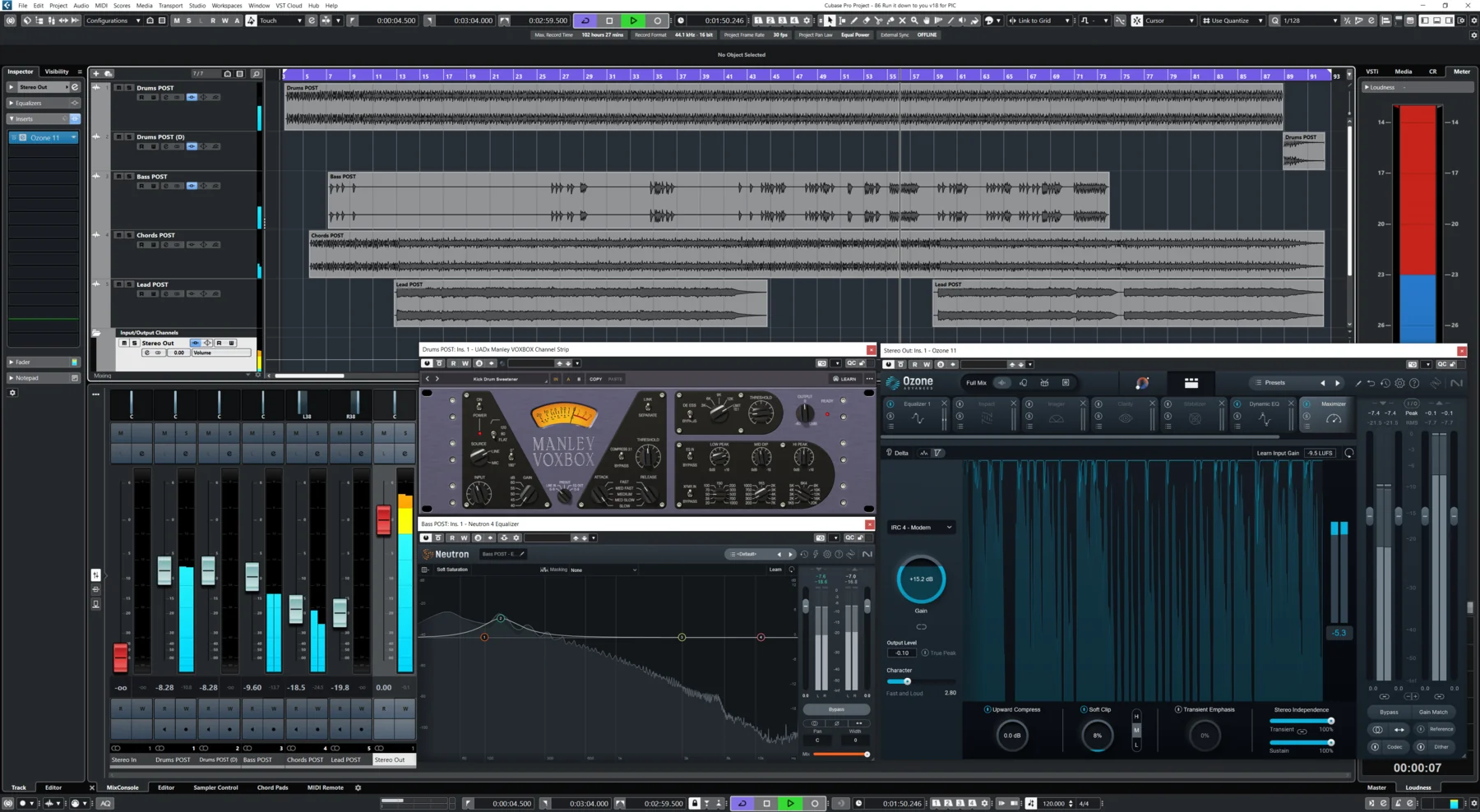Toggle the Cycle loop button in top transport

[585, 21]
